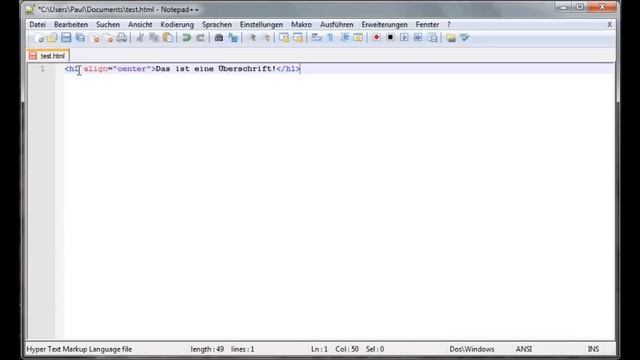The image size is (640, 360).
Task: Click Dos\Windows line ending status field
Action: click(472, 349)
